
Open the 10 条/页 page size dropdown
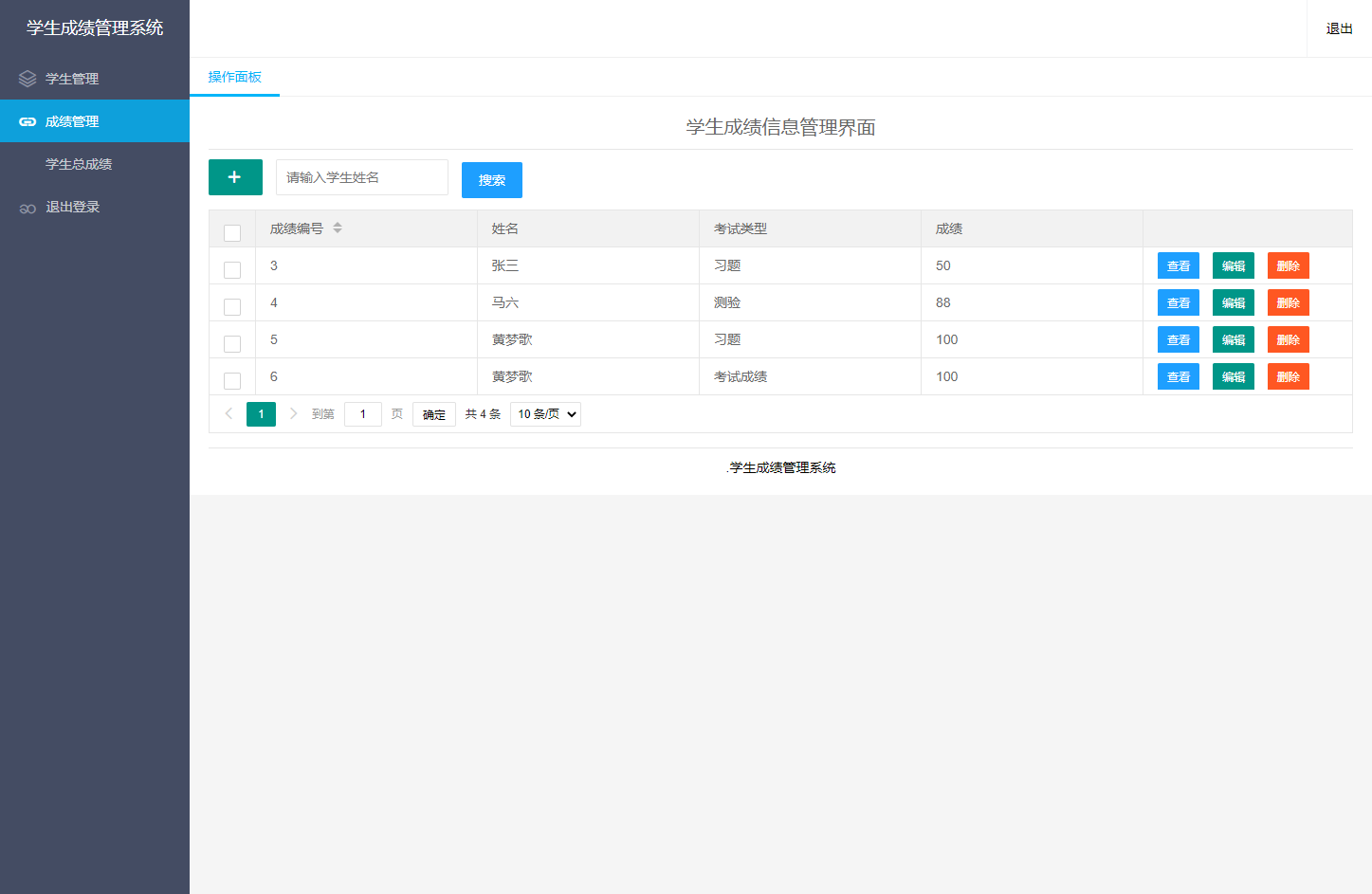(545, 413)
